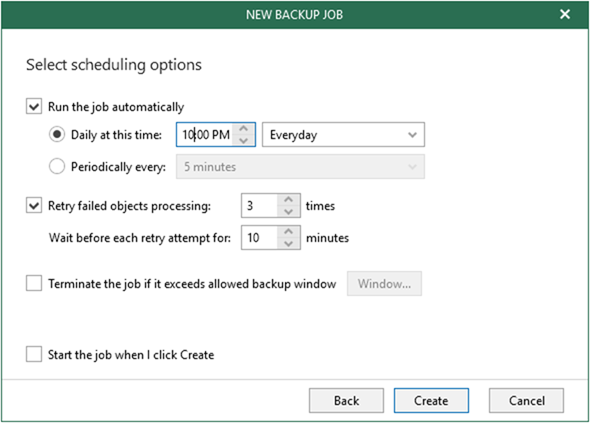Uncheck Retry failed objects processing
The width and height of the screenshot is (590, 423).
(34, 205)
